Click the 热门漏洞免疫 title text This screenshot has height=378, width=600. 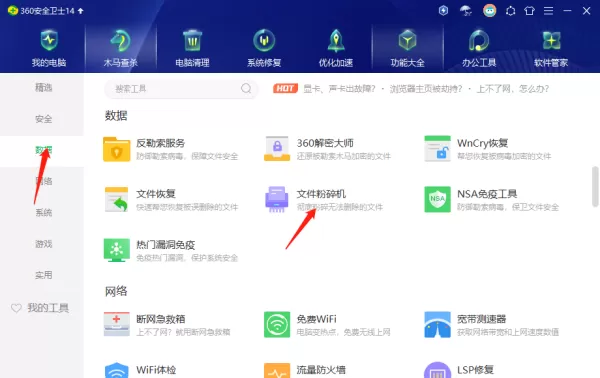[166, 245]
